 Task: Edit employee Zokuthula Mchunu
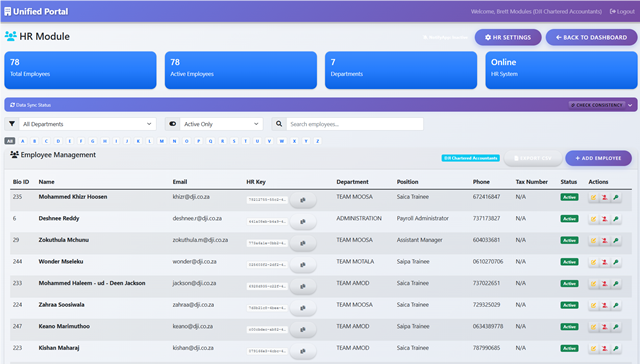(x=593, y=241)
